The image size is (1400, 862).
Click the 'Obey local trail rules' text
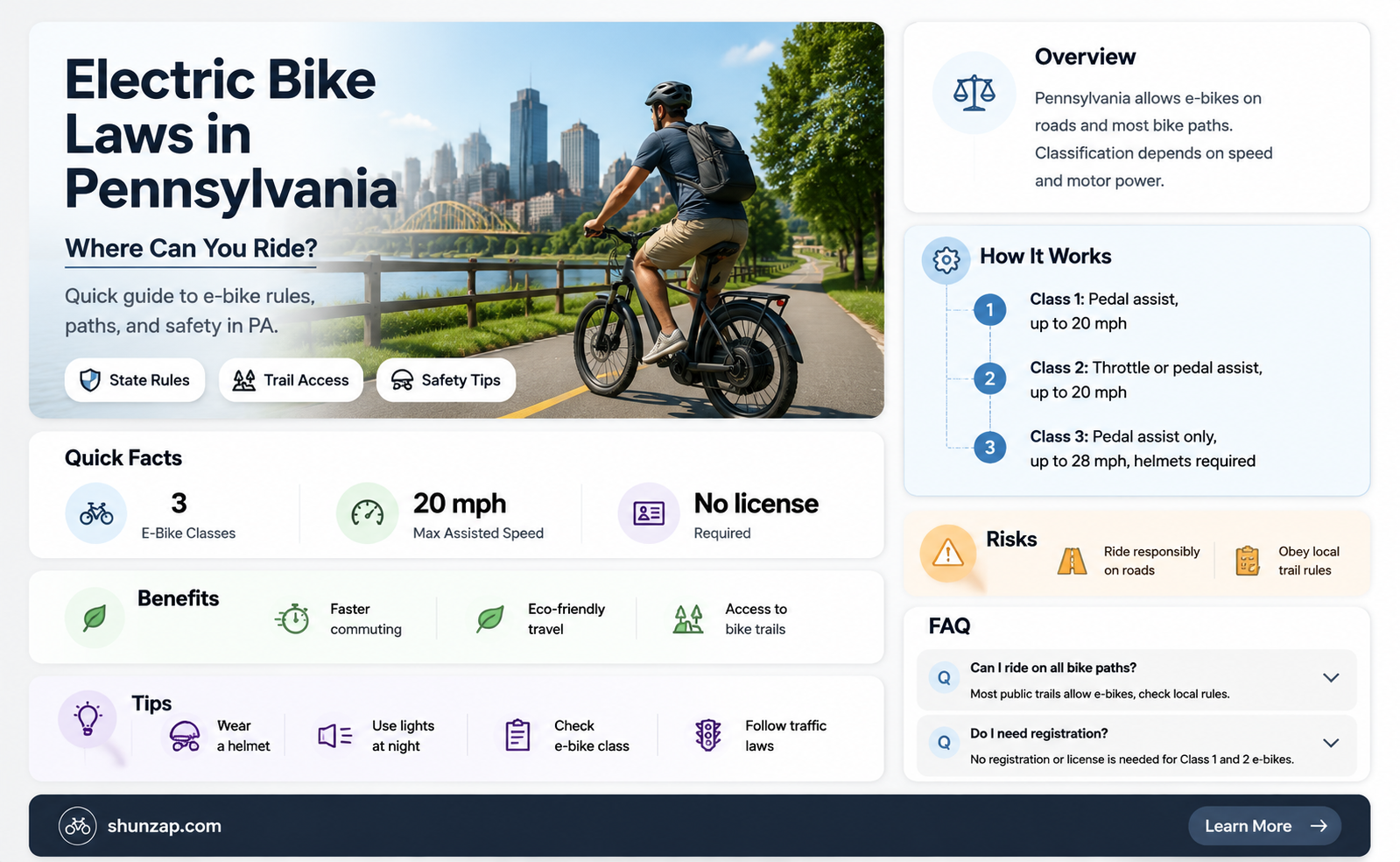coord(1308,561)
